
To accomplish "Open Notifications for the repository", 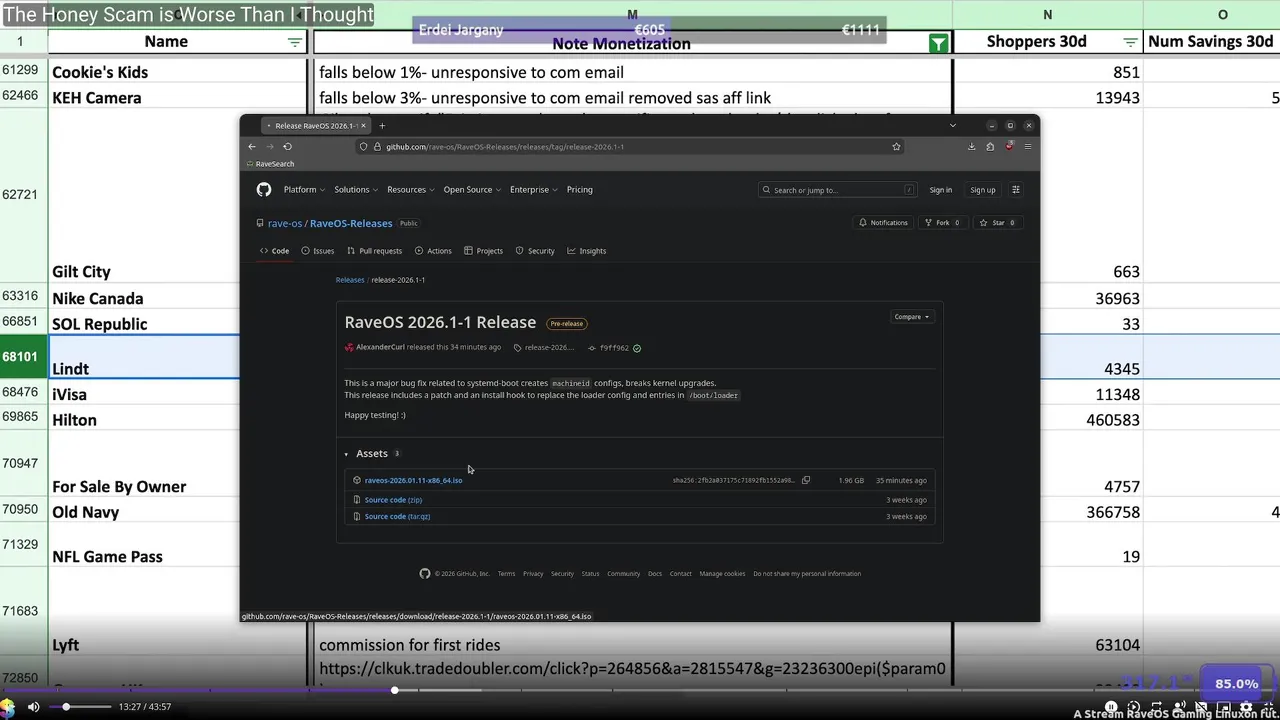I will click(884, 223).
